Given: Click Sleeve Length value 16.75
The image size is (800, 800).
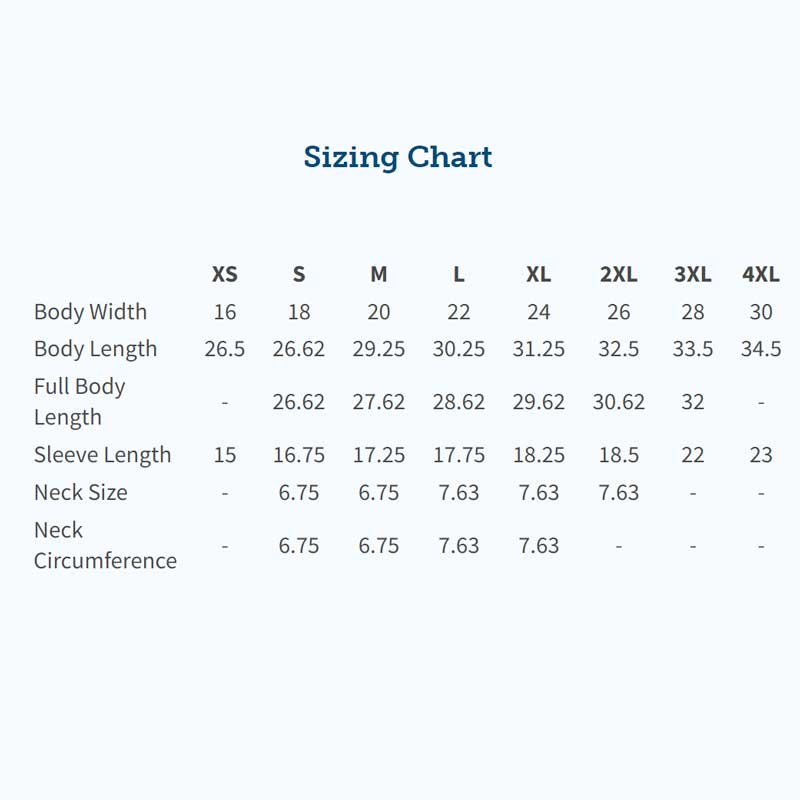Looking at the screenshot, I should point(299,455).
